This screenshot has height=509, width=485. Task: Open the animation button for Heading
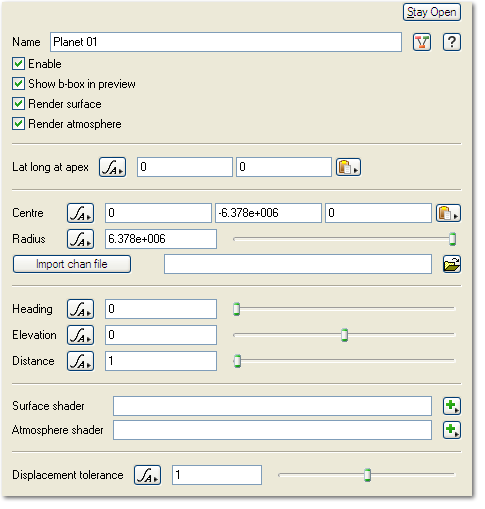80,309
